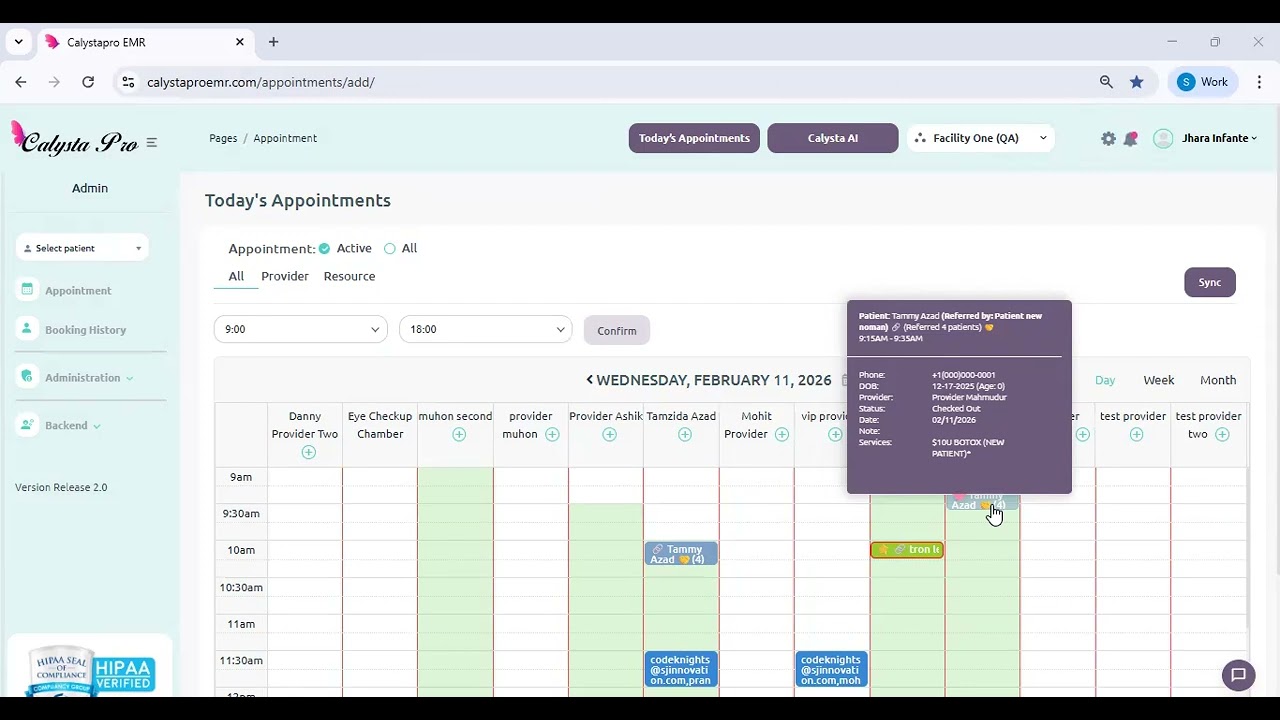Click the Booking History sidebar icon

26,329
